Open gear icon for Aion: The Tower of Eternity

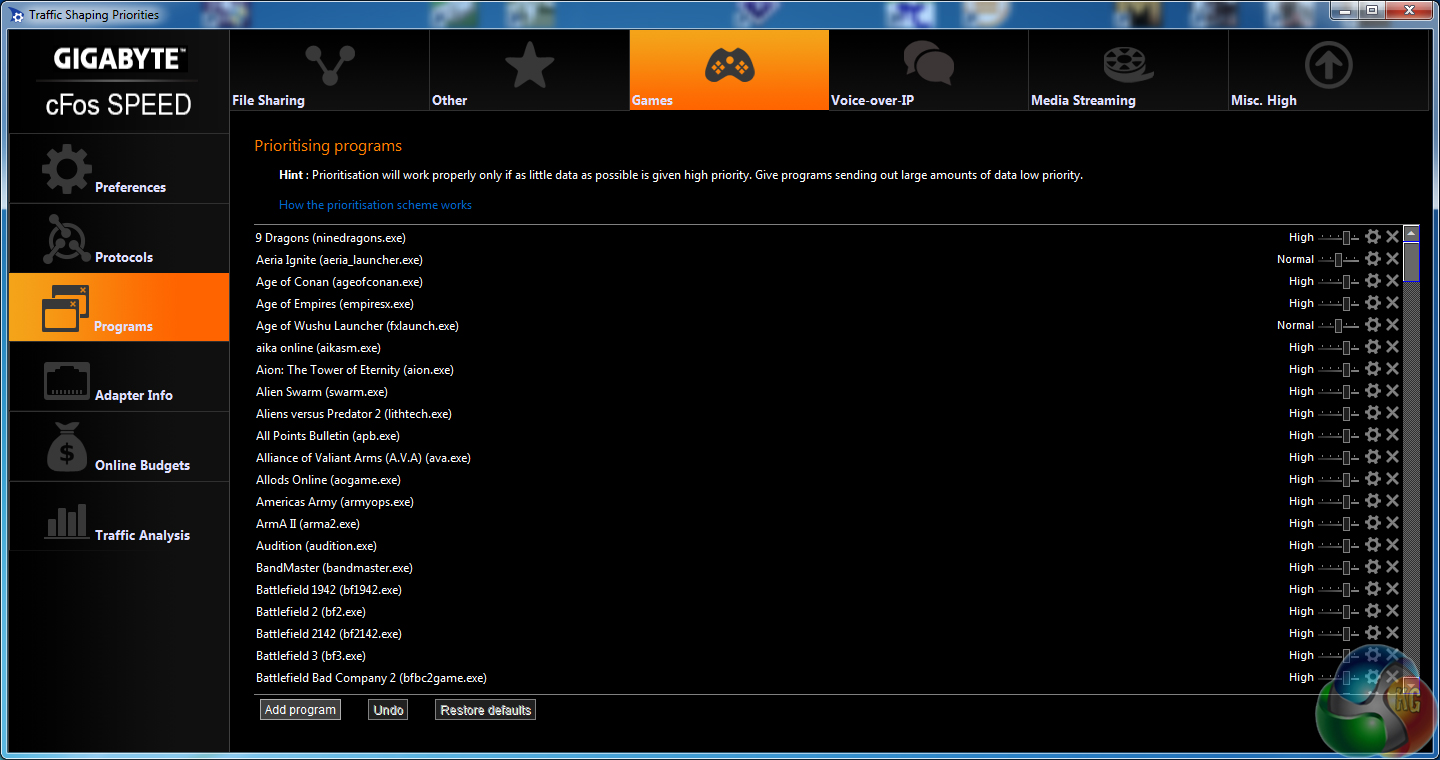click(x=1373, y=369)
